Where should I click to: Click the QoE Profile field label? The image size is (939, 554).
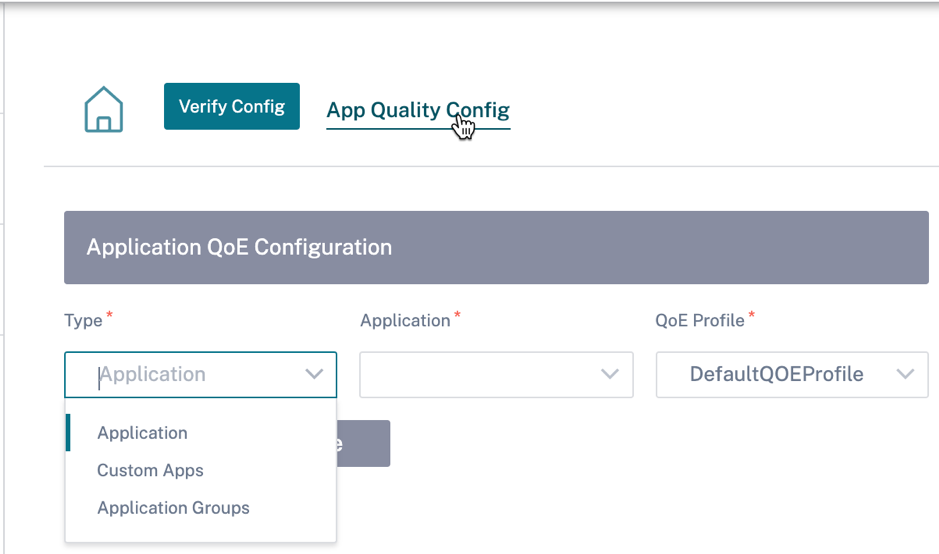click(699, 320)
